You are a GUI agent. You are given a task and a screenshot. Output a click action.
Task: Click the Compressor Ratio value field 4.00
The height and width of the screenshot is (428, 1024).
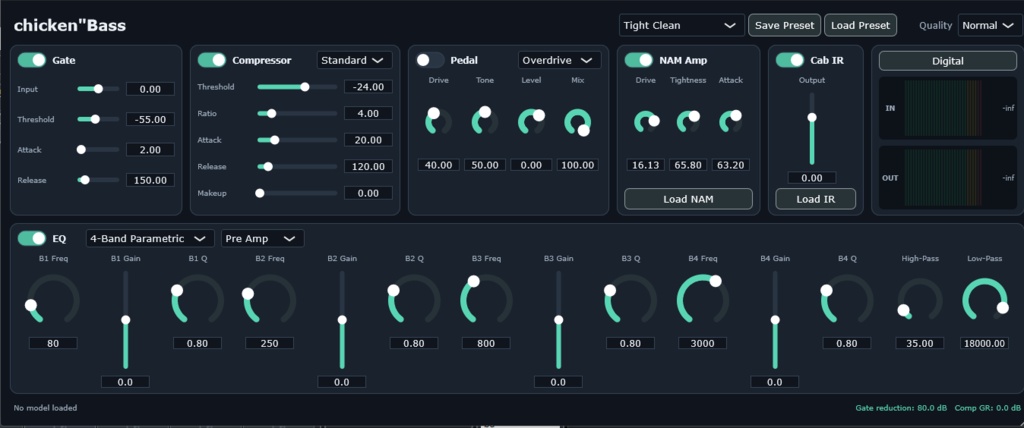click(x=368, y=114)
